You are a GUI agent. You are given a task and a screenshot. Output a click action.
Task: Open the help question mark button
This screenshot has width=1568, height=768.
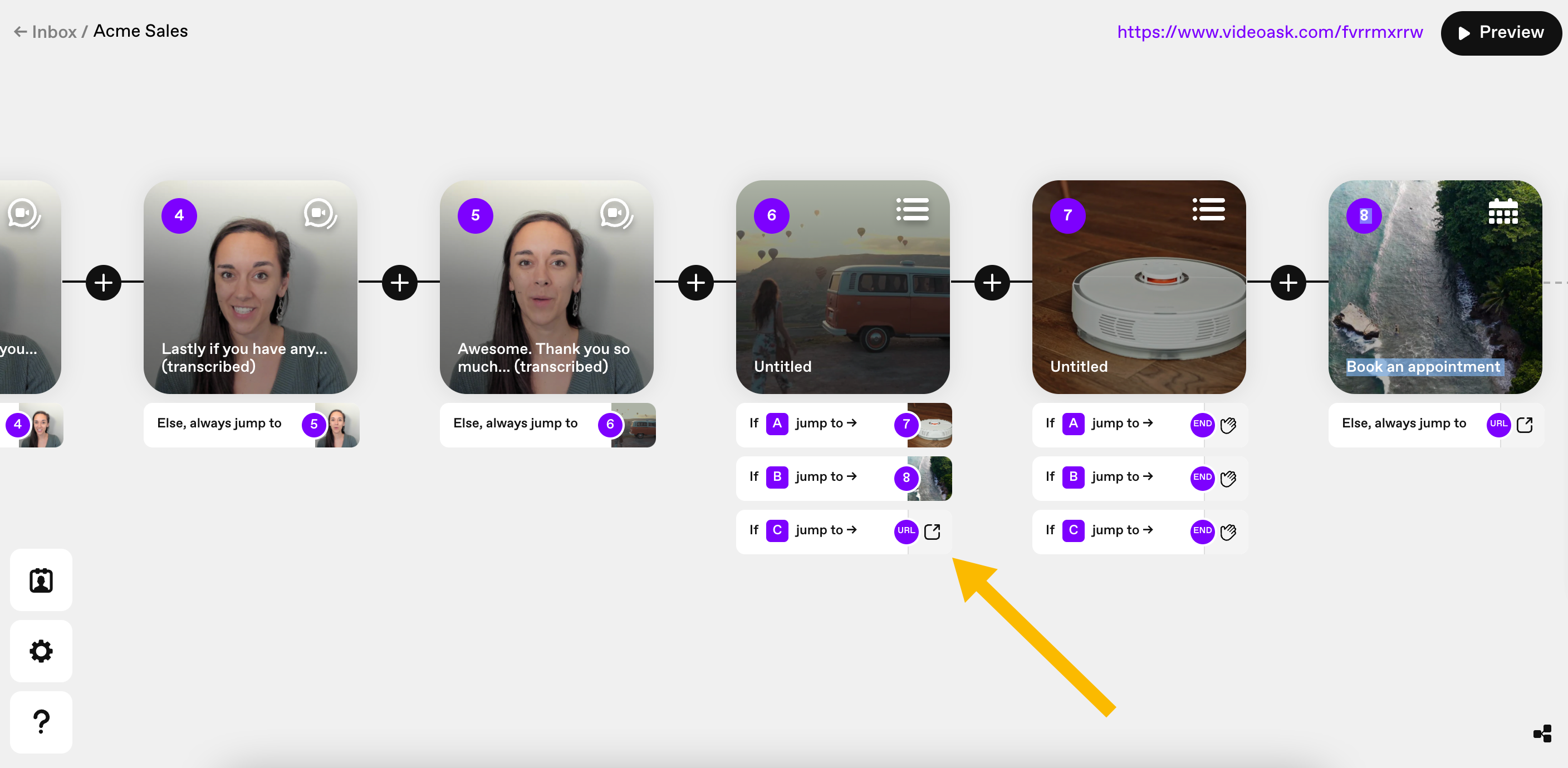tap(41, 722)
